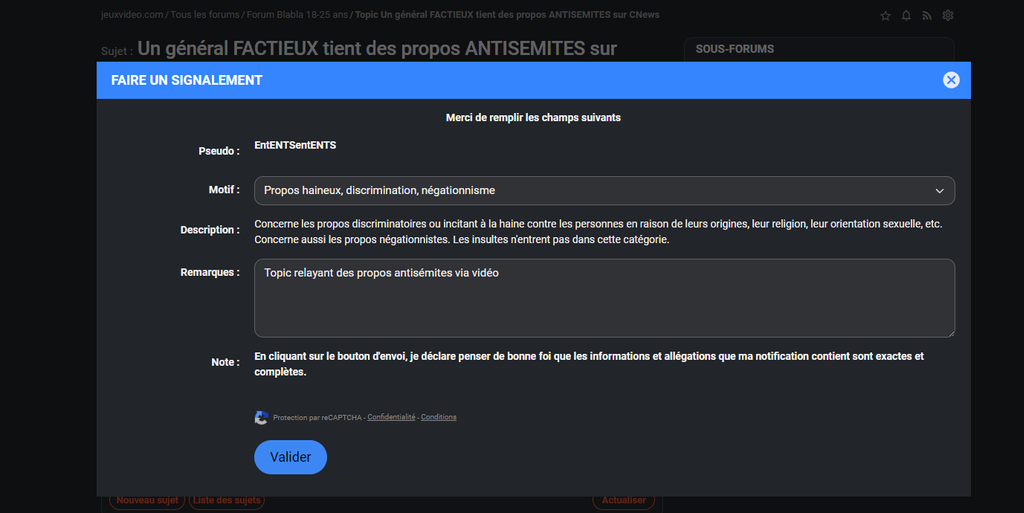This screenshot has width=1024, height=513.
Task: Click the SOUS-FORUMS panel header
Action: tap(735, 48)
